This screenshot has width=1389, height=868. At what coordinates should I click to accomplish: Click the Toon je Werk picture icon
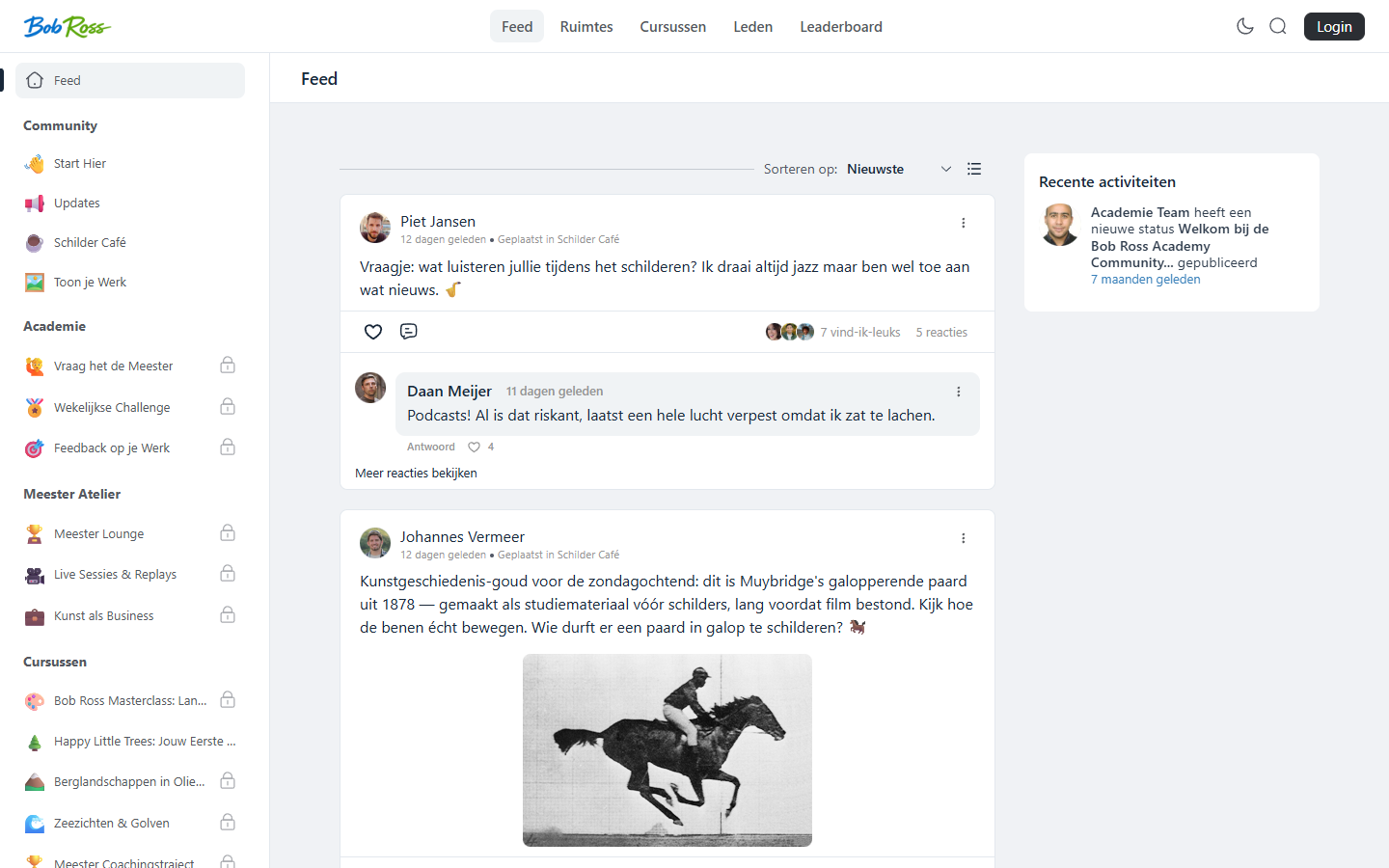pos(35,283)
